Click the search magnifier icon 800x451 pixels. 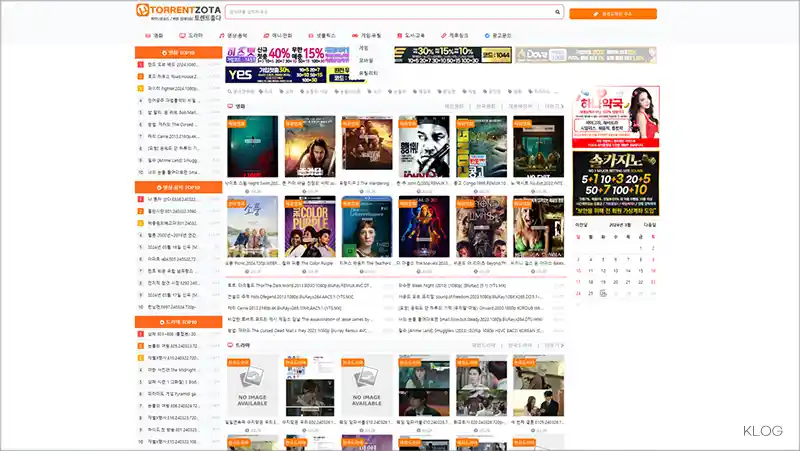557,12
